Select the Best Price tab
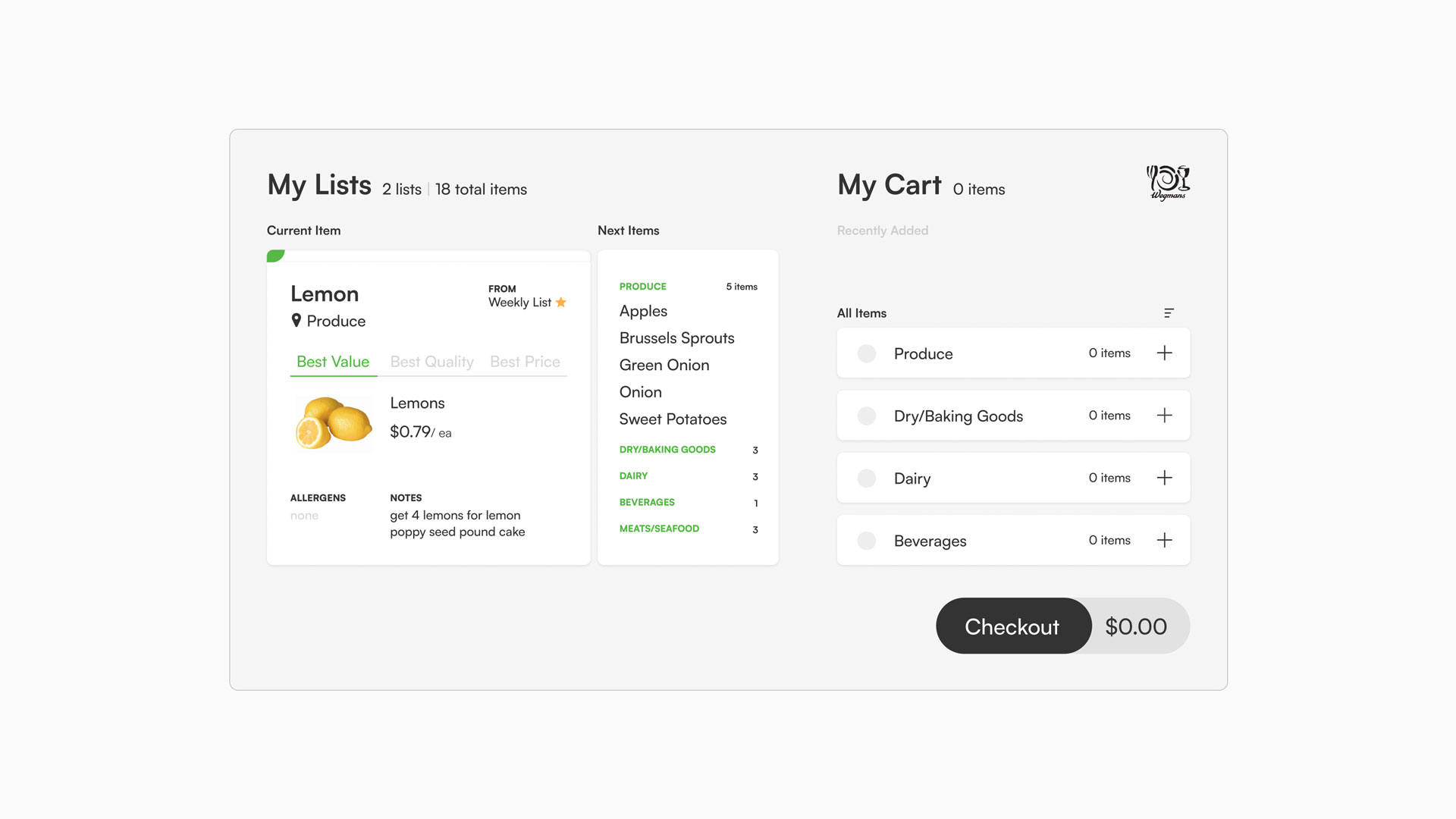Screen dimensions: 1456x819 point(525,362)
